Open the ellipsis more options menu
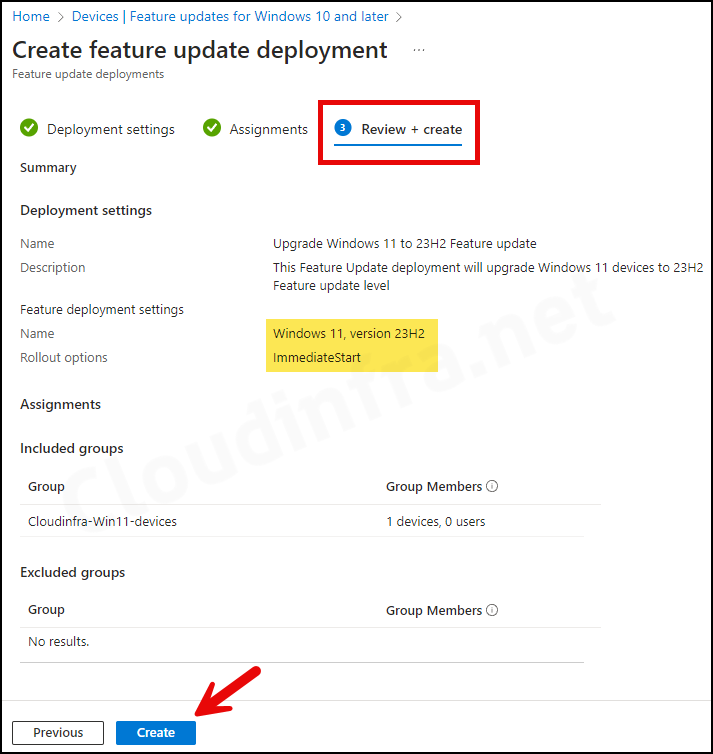Image resolution: width=713 pixels, height=754 pixels. (419, 50)
